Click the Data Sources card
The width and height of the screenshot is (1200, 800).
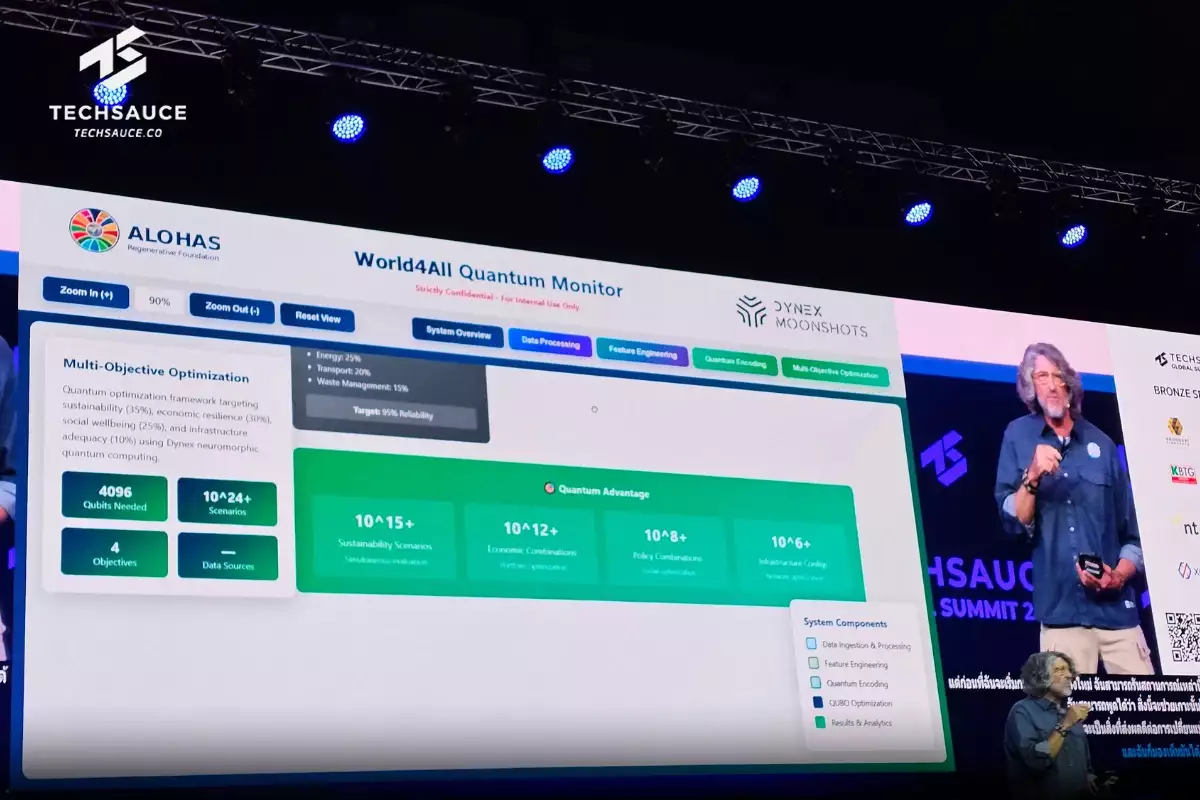[x=228, y=557]
